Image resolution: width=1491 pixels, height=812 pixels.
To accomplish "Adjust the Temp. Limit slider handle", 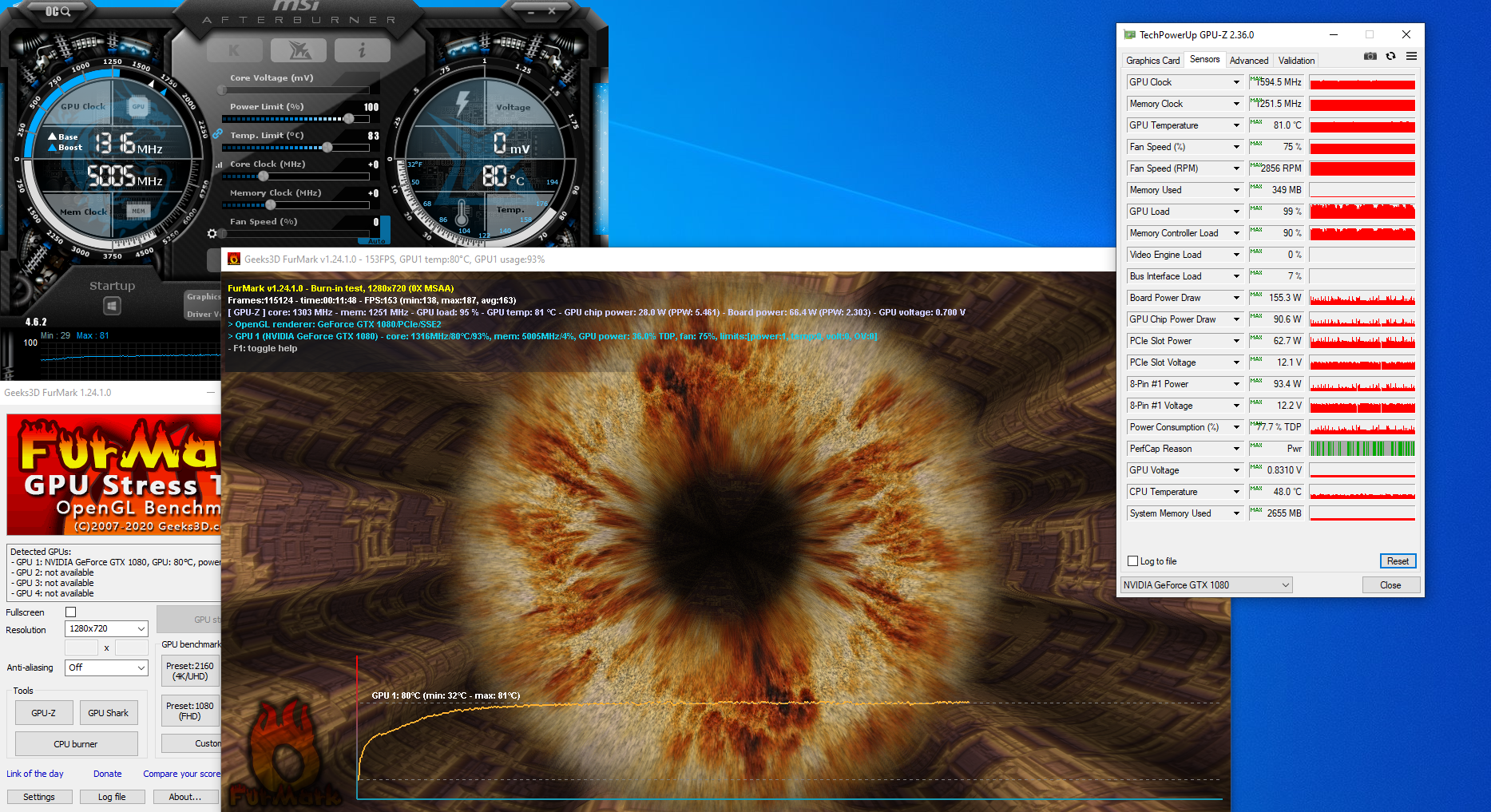I will 327,148.
